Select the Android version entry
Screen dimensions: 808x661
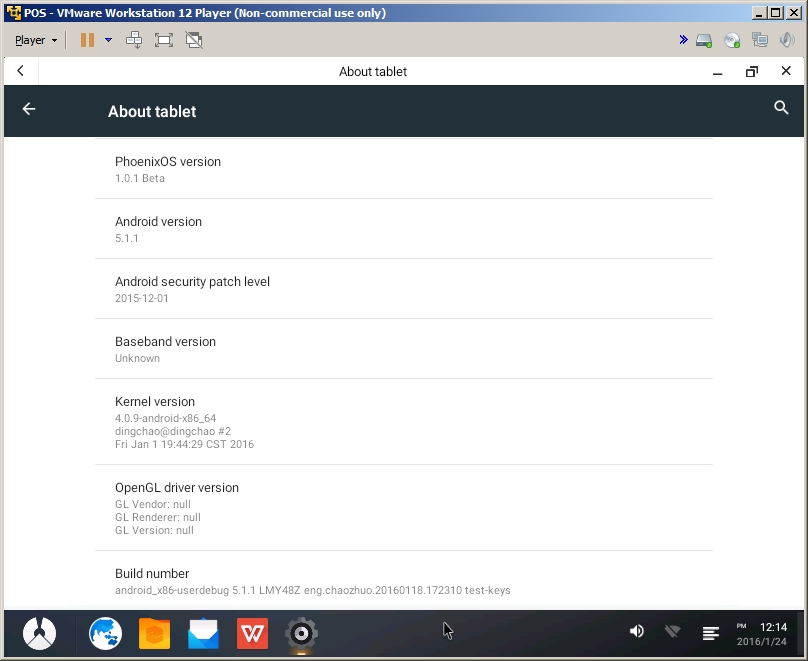point(404,229)
